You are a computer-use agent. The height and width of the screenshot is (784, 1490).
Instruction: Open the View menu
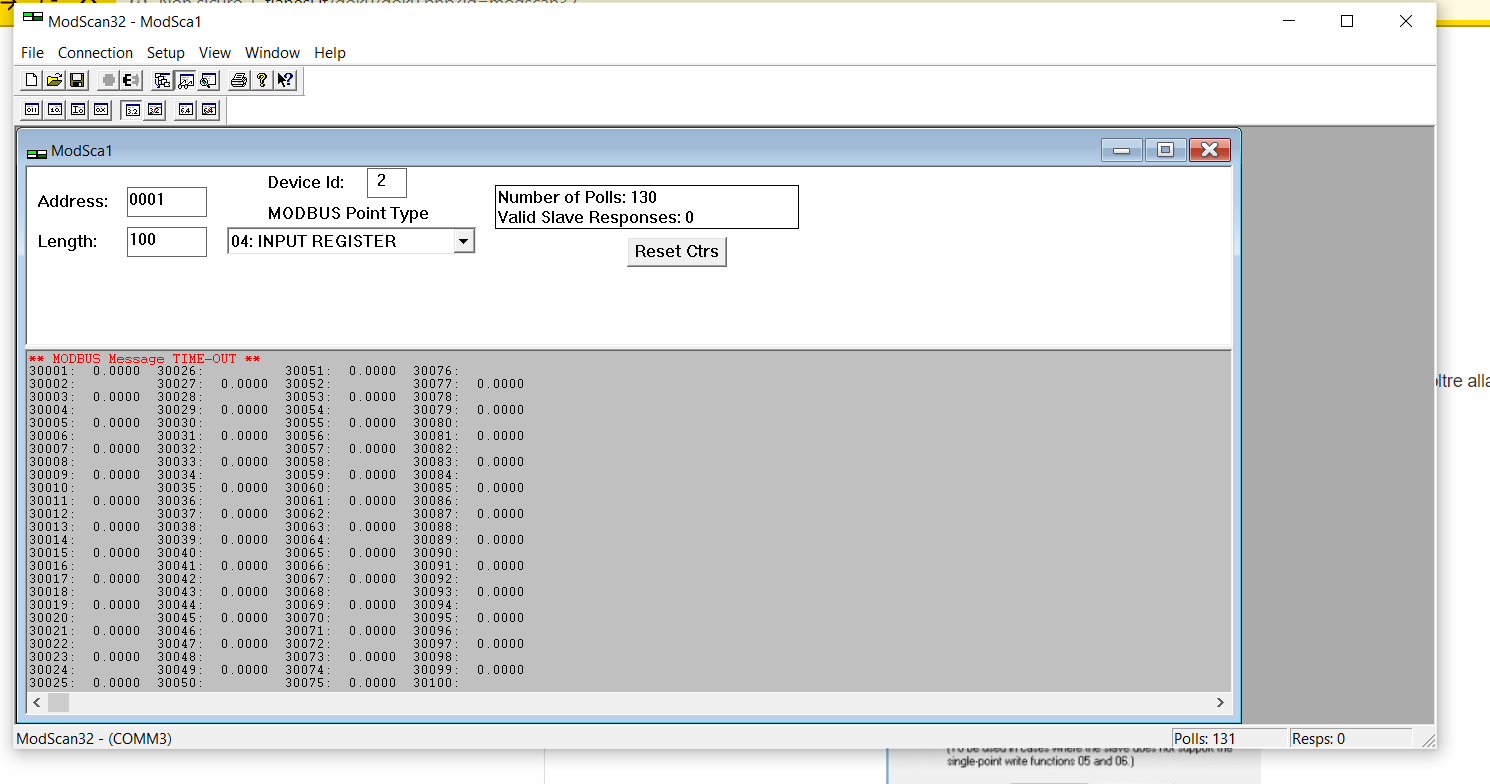pyautogui.click(x=215, y=53)
